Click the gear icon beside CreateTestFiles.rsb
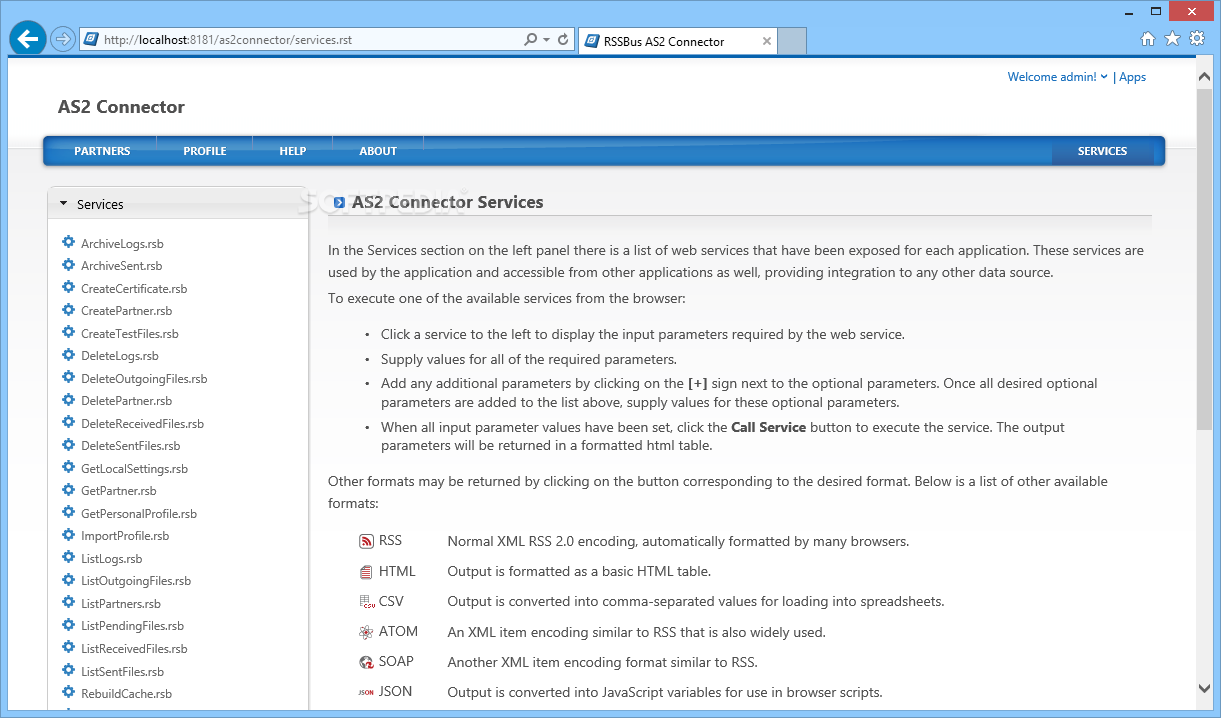Viewport: 1221px width, 718px height. [68, 333]
